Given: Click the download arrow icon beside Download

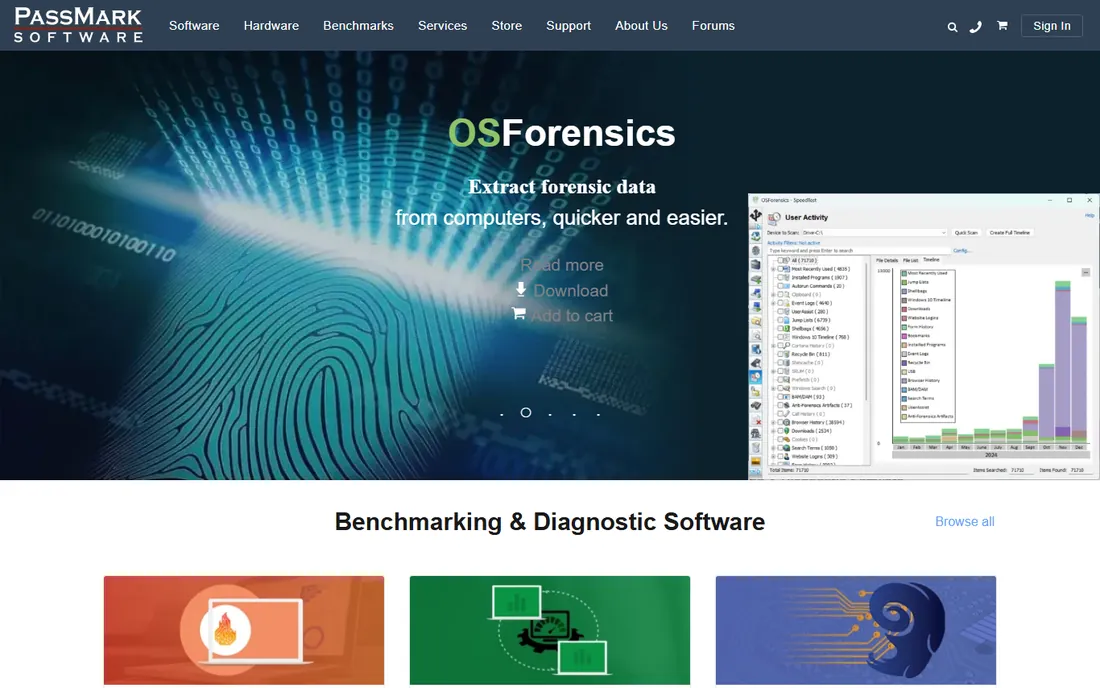Looking at the screenshot, I should (521, 290).
